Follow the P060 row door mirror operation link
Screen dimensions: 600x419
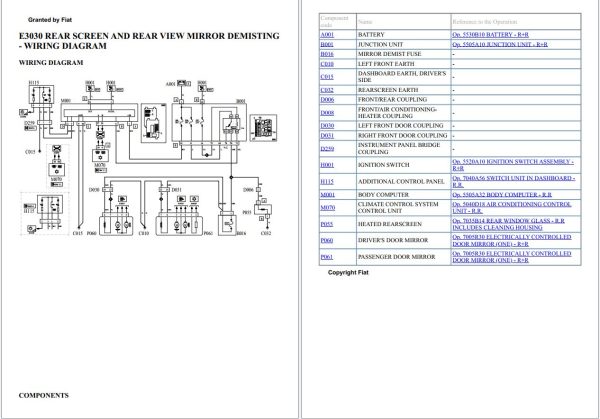(512, 241)
